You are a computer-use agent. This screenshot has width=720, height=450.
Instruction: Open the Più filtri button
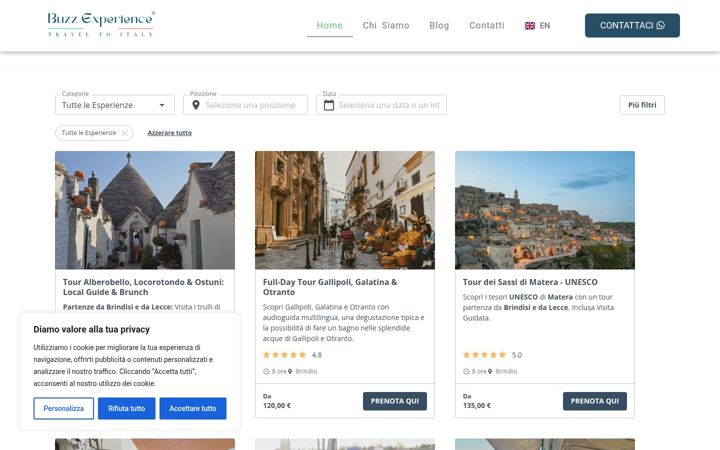click(x=642, y=105)
